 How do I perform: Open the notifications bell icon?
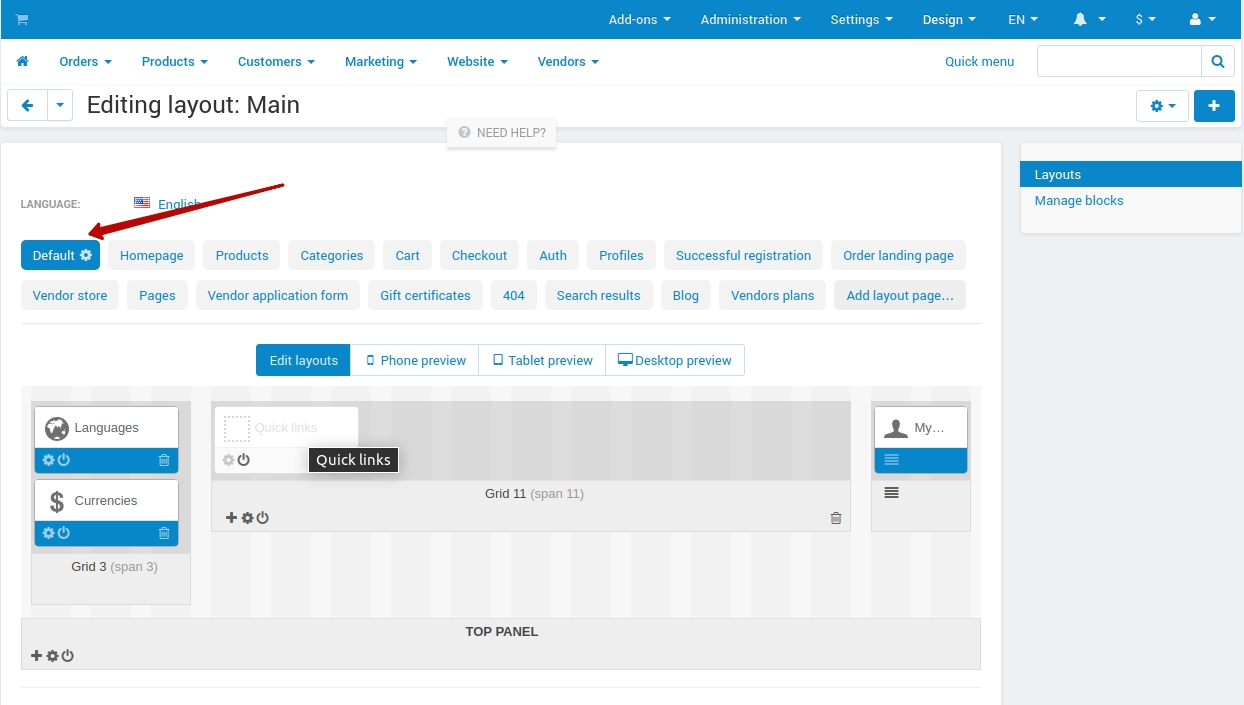[x=1080, y=19]
